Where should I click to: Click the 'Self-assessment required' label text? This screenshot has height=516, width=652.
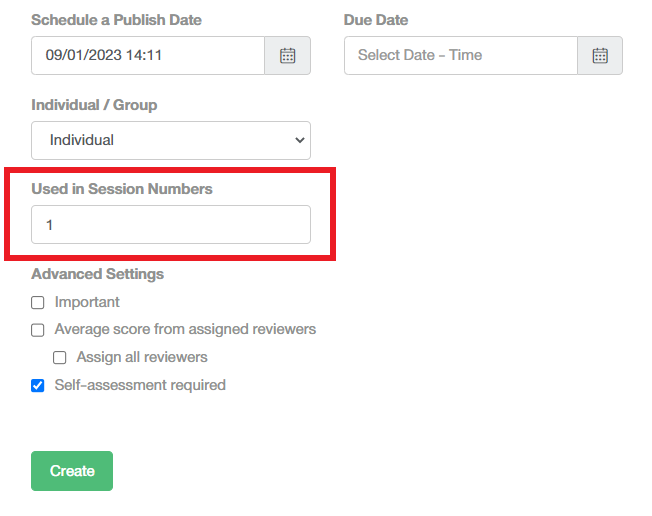(x=140, y=385)
